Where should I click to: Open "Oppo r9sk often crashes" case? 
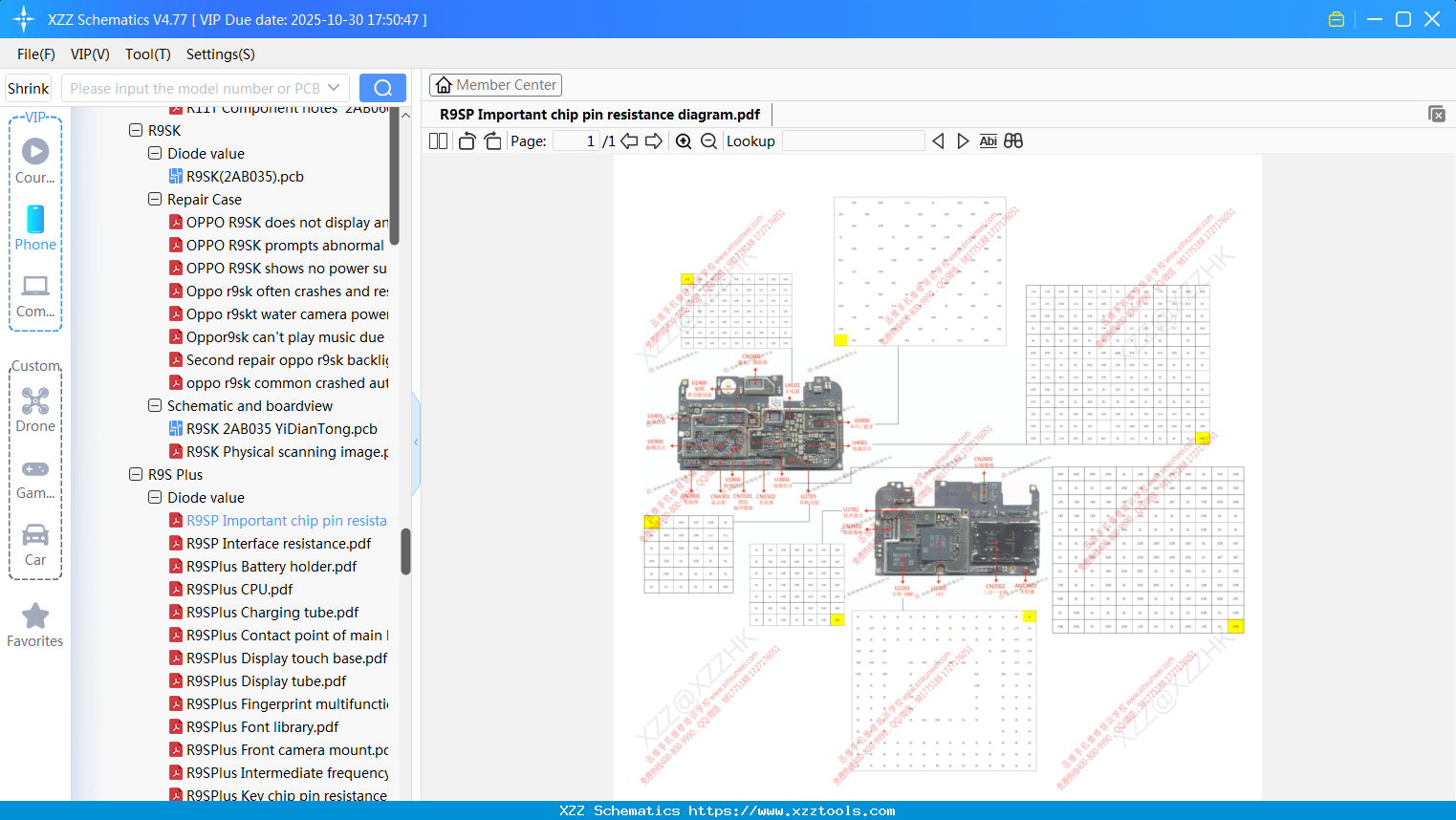tap(279, 291)
